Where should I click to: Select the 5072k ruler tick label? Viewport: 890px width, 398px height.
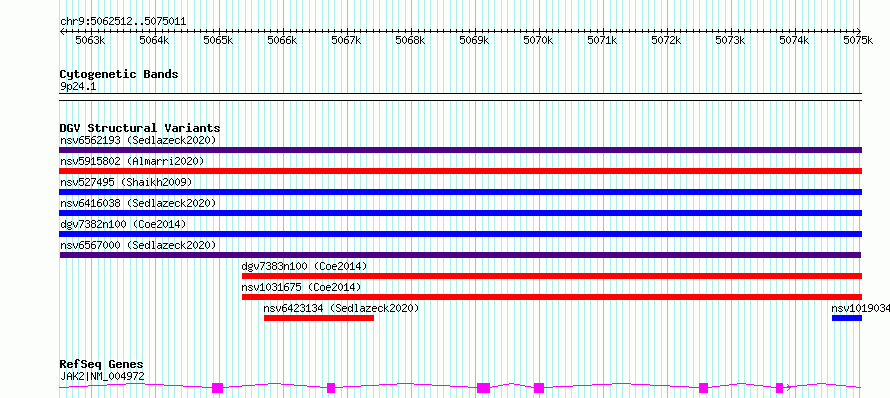point(666,40)
